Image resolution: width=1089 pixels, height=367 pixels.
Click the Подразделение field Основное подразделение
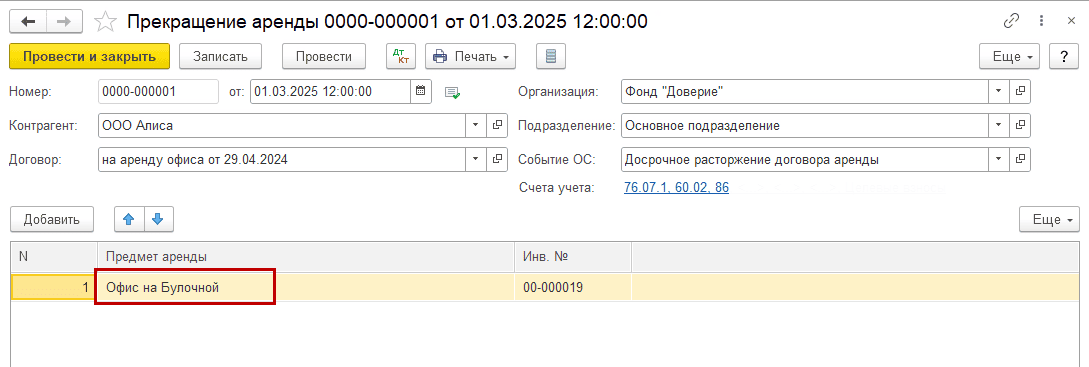(806, 125)
